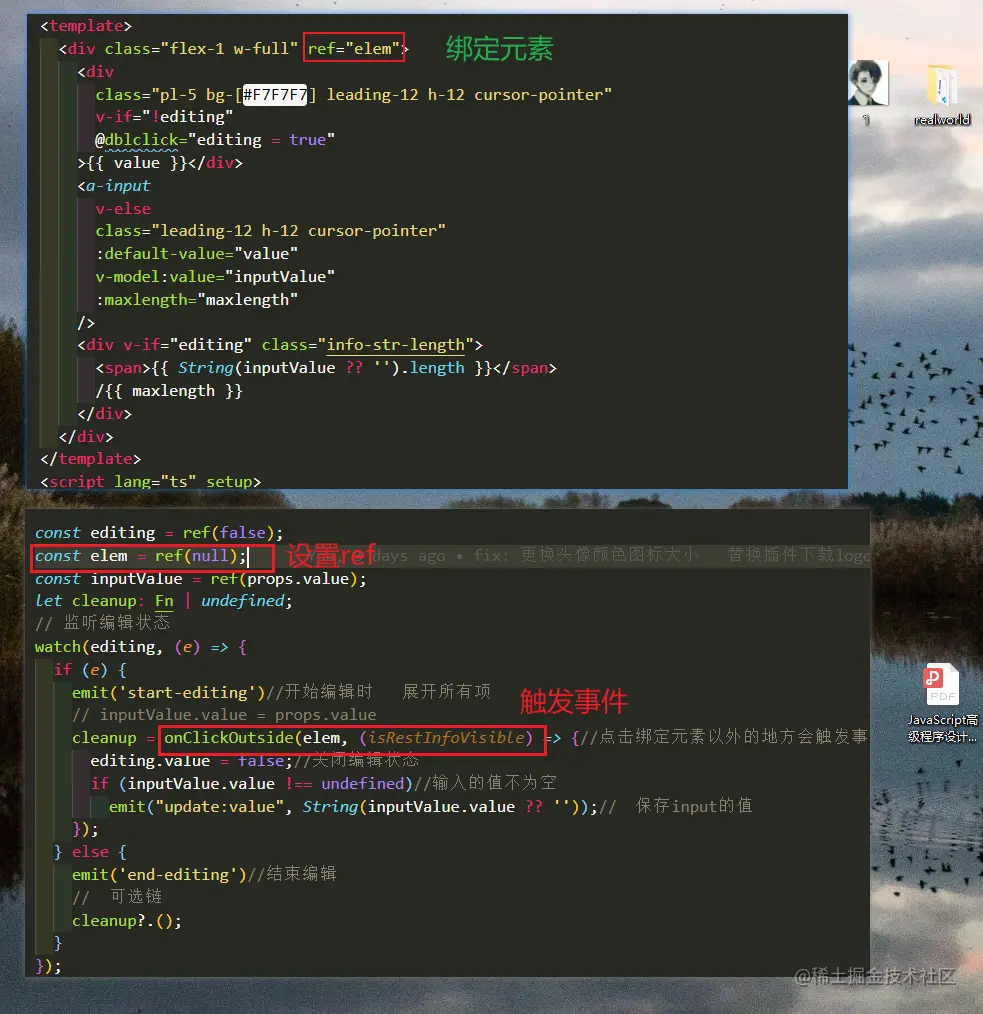The width and height of the screenshot is (983, 1014).
Task: Click the let cleanup declaration line
Action: [x=164, y=601]
